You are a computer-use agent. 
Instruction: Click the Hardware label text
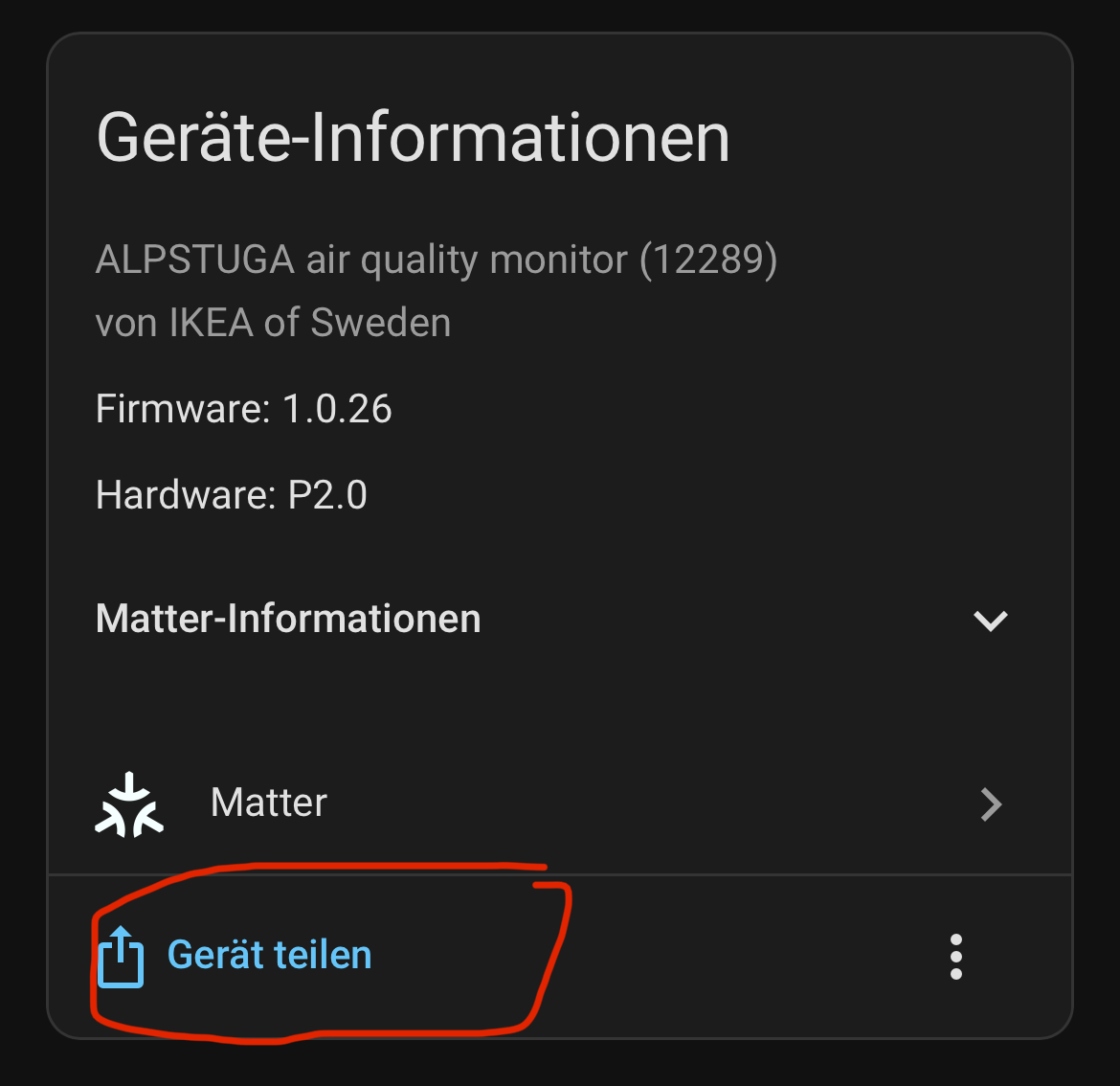point(186,495)
